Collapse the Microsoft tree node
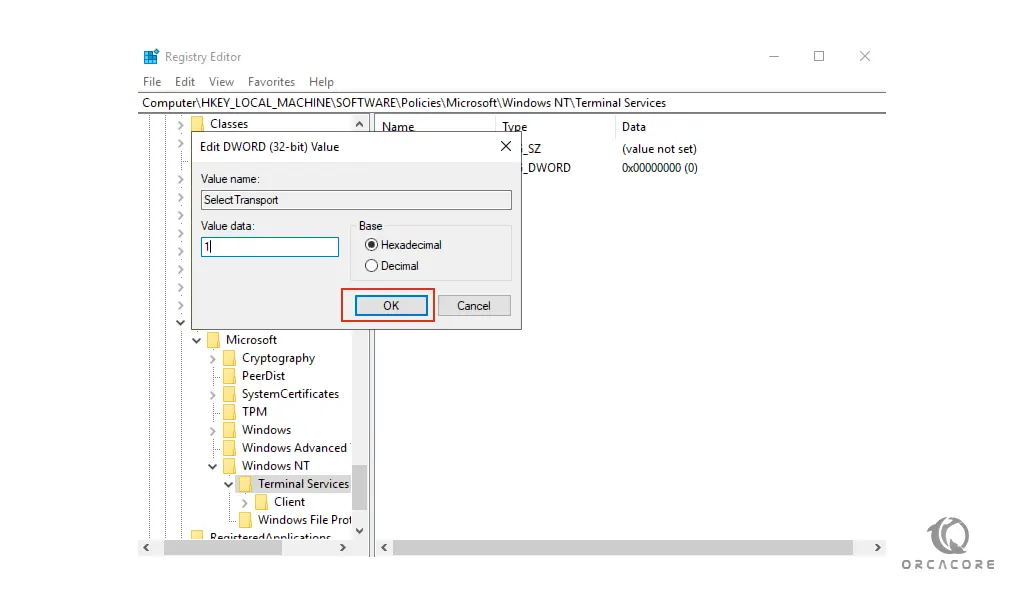Image resolution: width=1024 pixels, height=600 pixels. pyautogui.click(x=197, y=340)
